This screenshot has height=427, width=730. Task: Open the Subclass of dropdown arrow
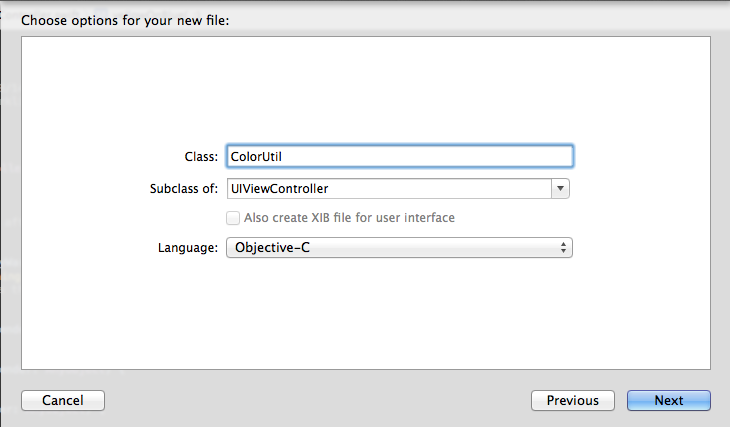point(561,189)
